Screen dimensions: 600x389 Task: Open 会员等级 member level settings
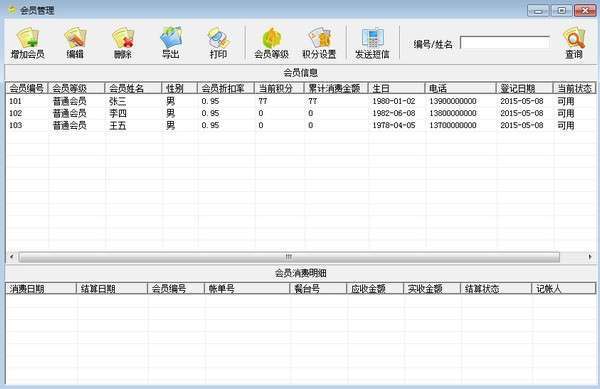point(271,43)
